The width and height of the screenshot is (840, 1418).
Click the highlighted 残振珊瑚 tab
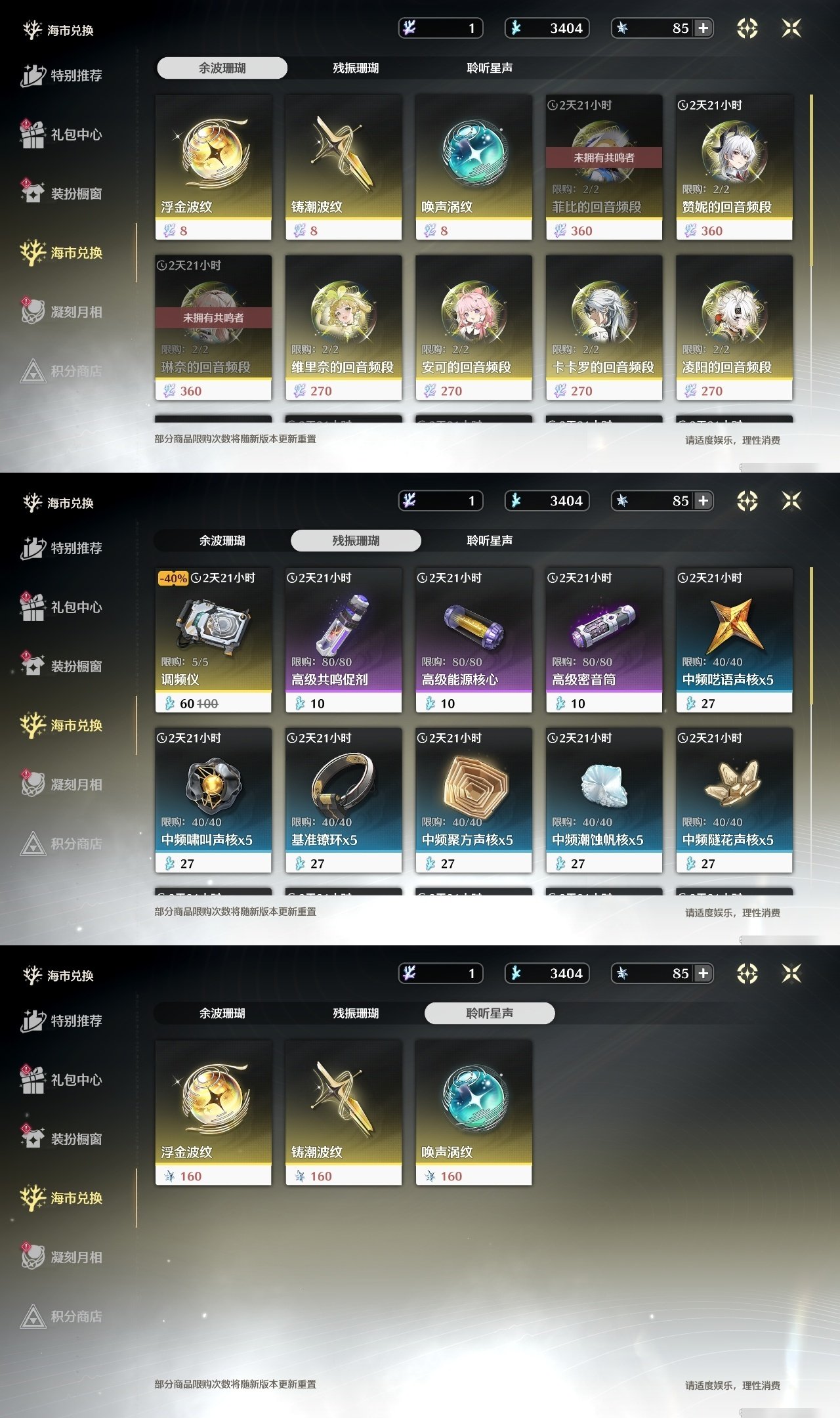click(356, 540)
